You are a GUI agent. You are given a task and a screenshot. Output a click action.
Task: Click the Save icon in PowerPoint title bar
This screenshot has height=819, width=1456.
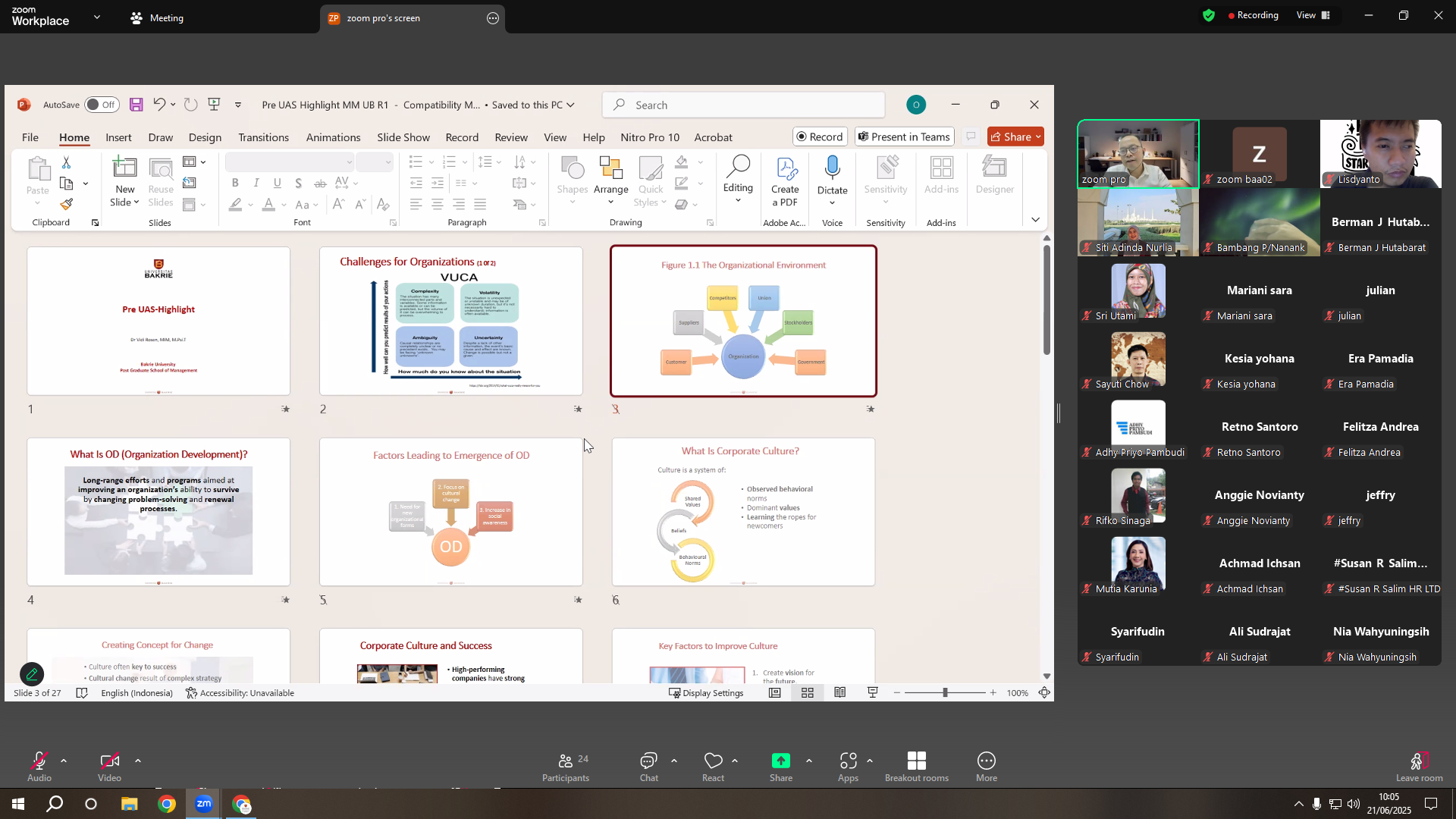point(136,105)
